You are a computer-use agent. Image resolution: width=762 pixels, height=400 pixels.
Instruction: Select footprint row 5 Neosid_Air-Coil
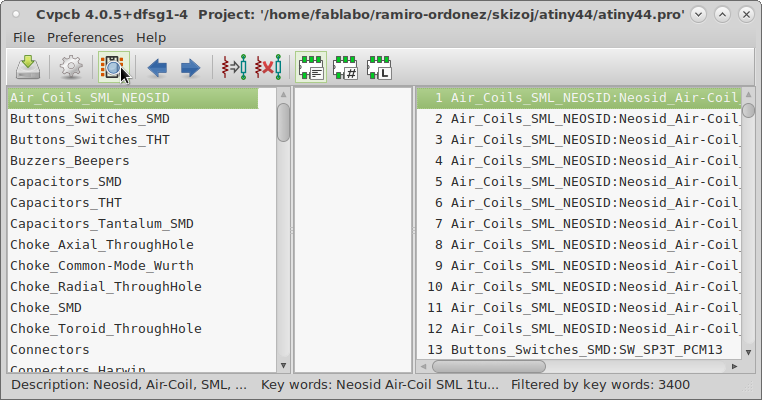pyautogui.click(x=579, y=181)
